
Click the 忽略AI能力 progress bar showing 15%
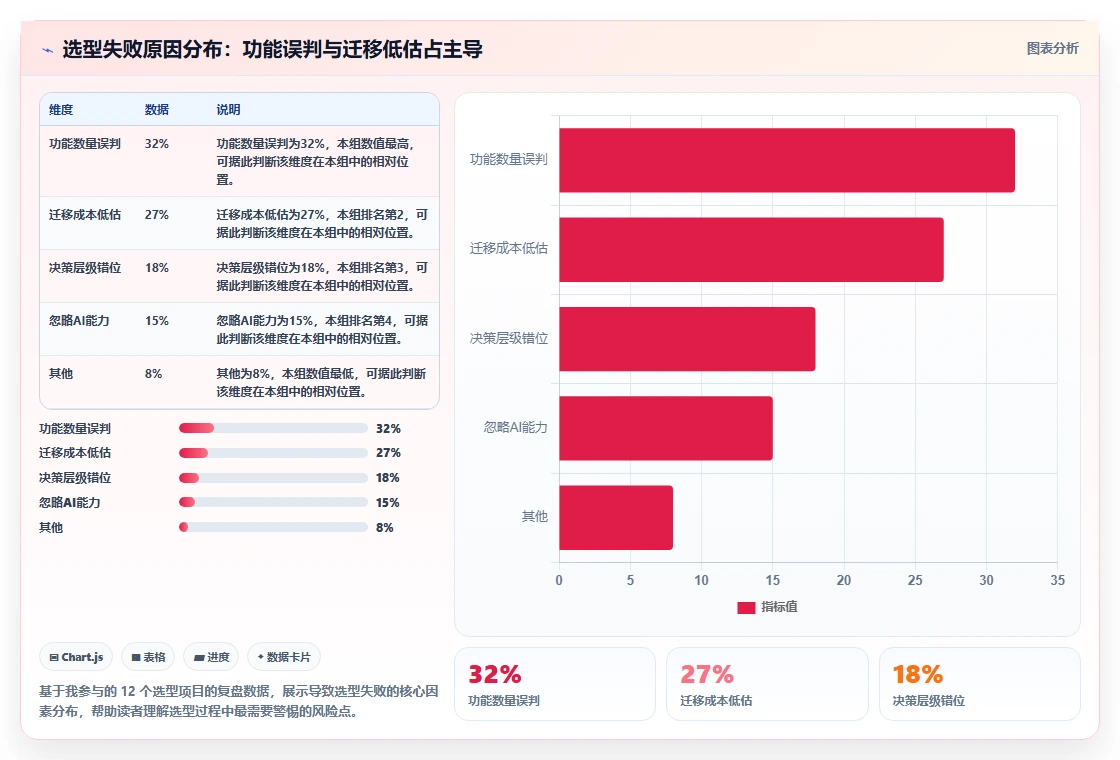pyautogui.click(x=273, y=502)
